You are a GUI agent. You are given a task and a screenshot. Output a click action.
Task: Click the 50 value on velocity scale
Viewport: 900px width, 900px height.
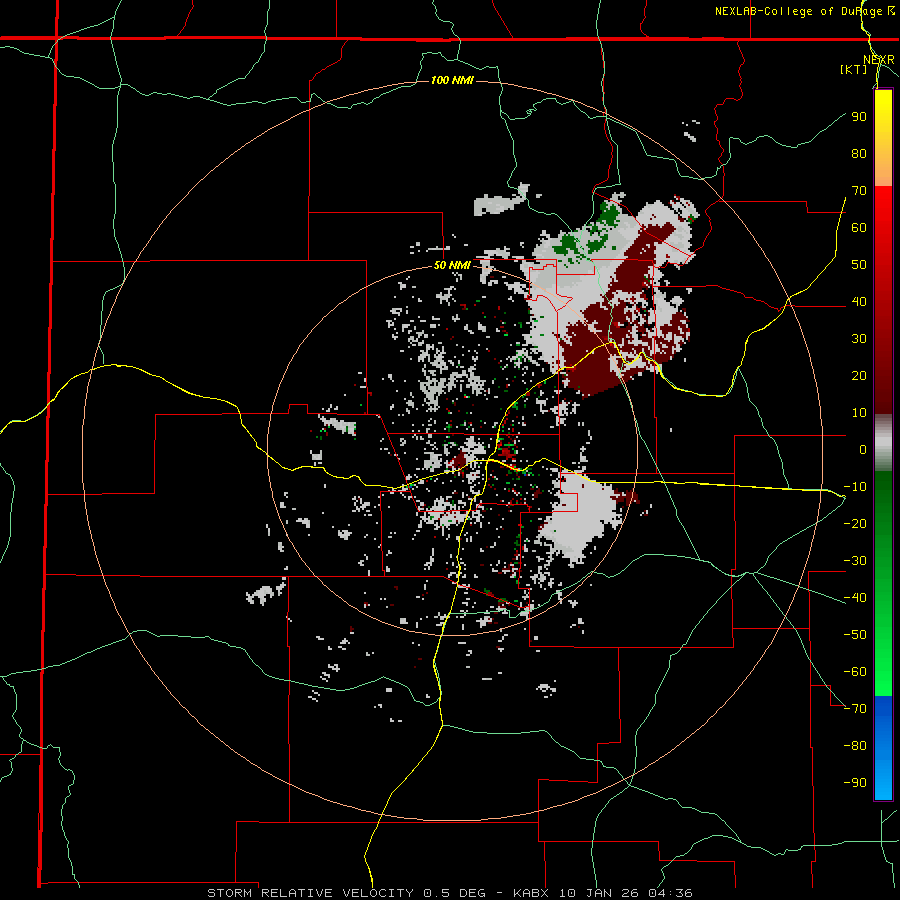tap(859, 265)
